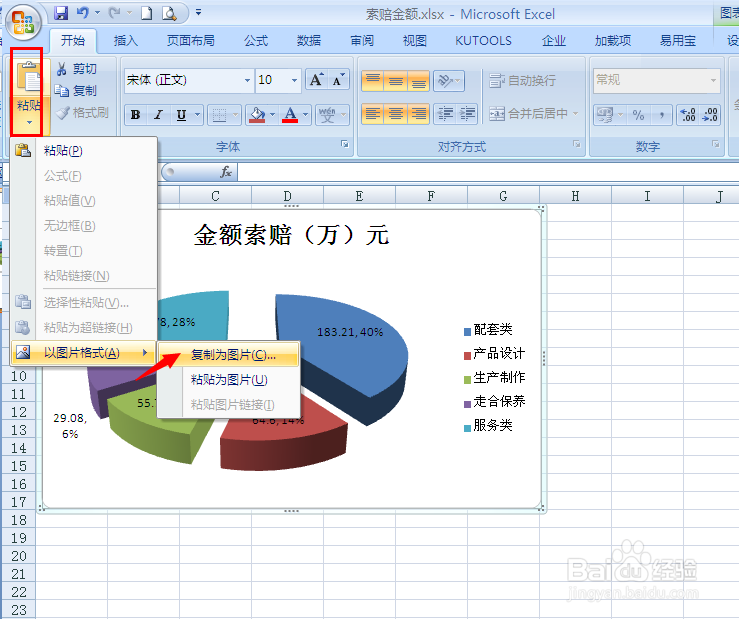Apply the red font color A
This screenshot has height=619, width=739.
[x=290, y=115]
